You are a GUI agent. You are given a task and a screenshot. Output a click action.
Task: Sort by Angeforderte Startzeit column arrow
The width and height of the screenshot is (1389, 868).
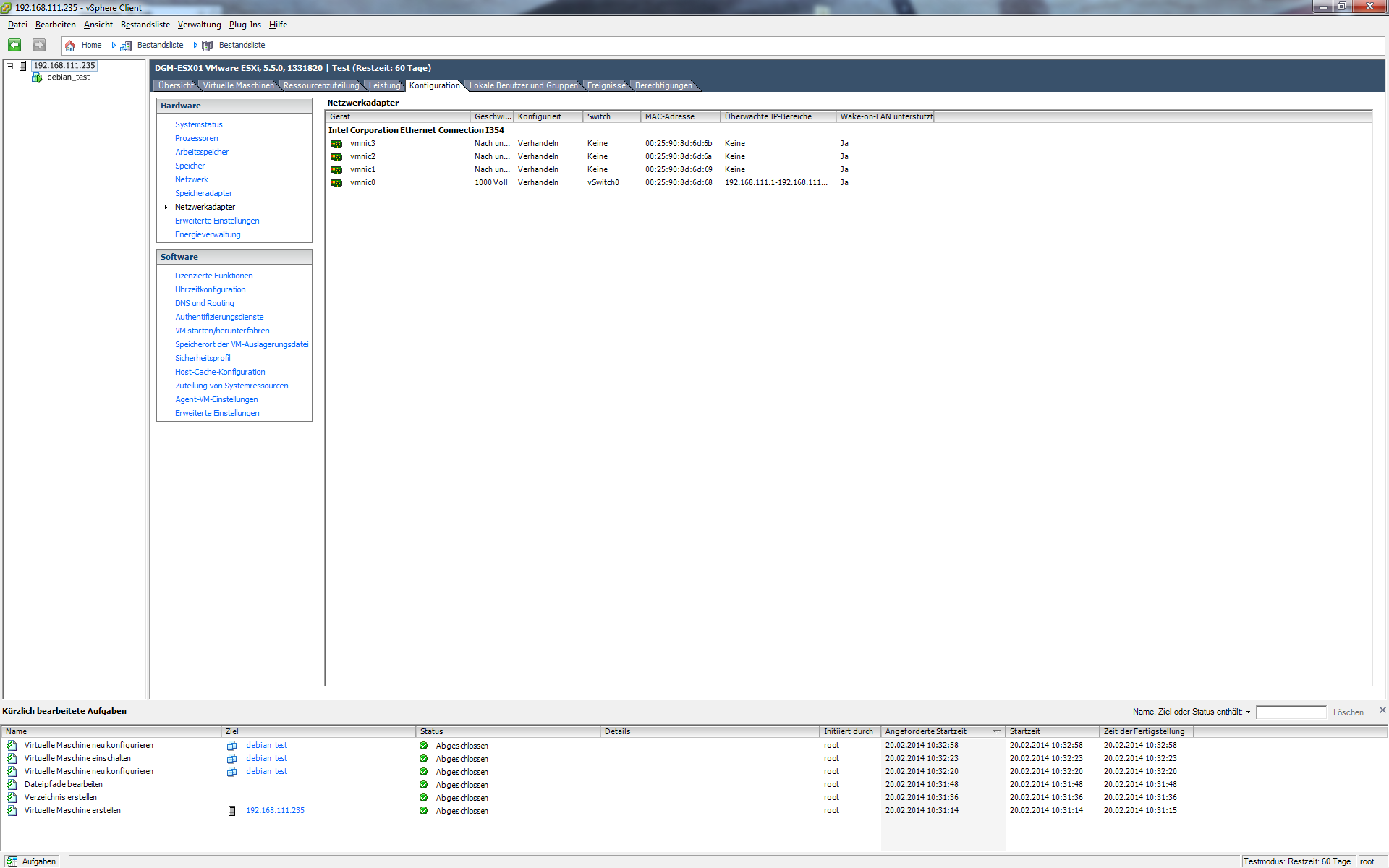coord(996,732)
